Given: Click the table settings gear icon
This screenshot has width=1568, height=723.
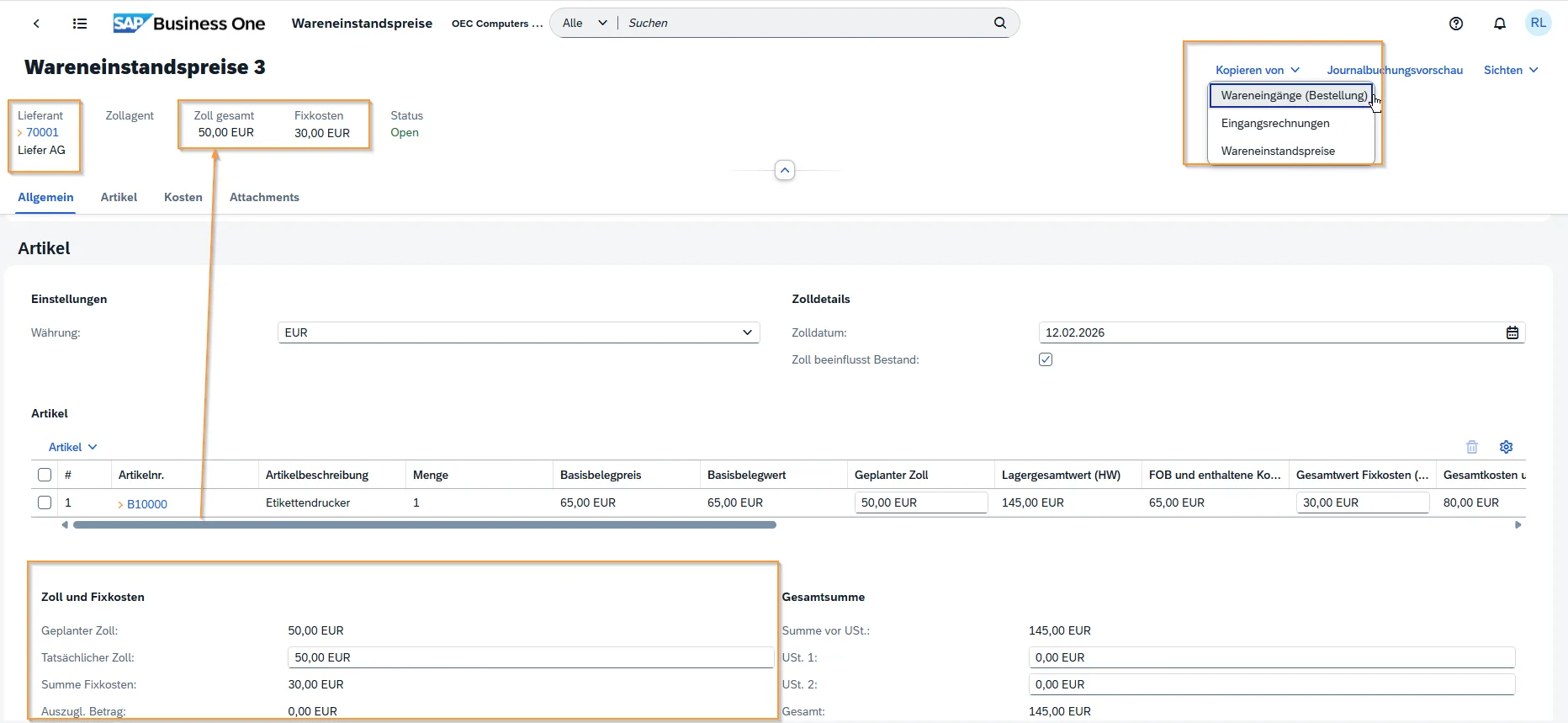Looking at the screenshot, I should click(x=1506, y=447).
